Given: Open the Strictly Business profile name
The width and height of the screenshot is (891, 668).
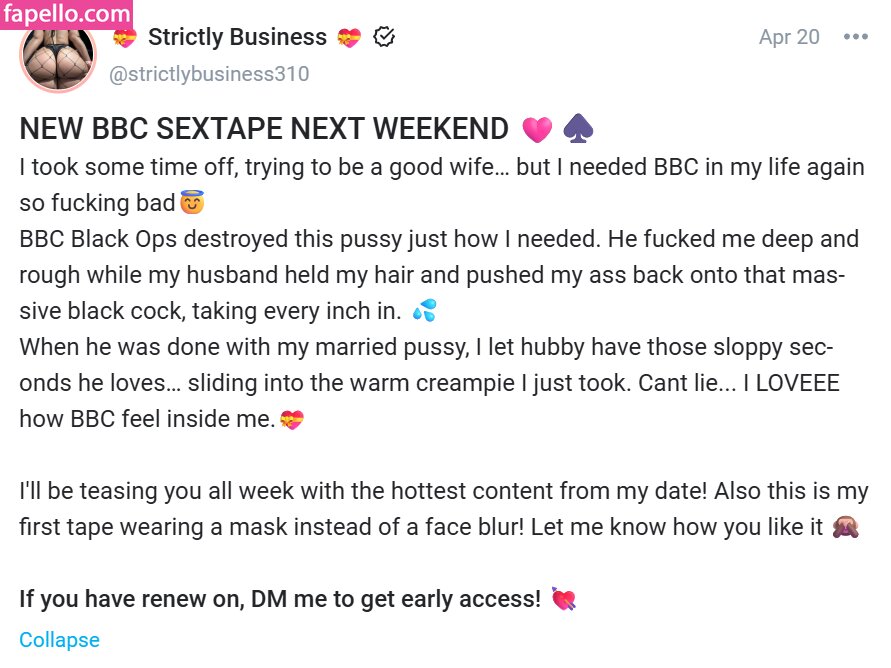Looking at the screenshot, I should click(x=237, y=38).
